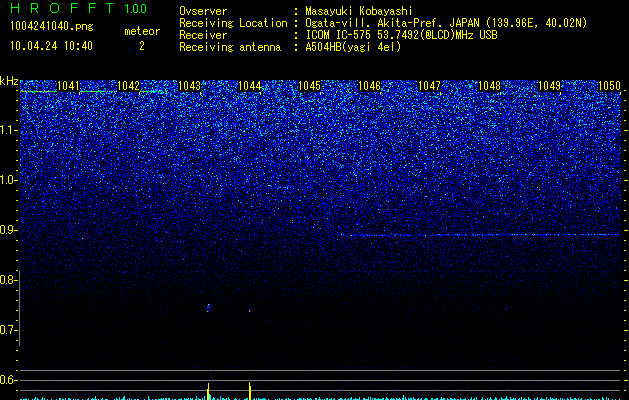Click the Ovserver label
629x400 pixels.
point(203,11)
